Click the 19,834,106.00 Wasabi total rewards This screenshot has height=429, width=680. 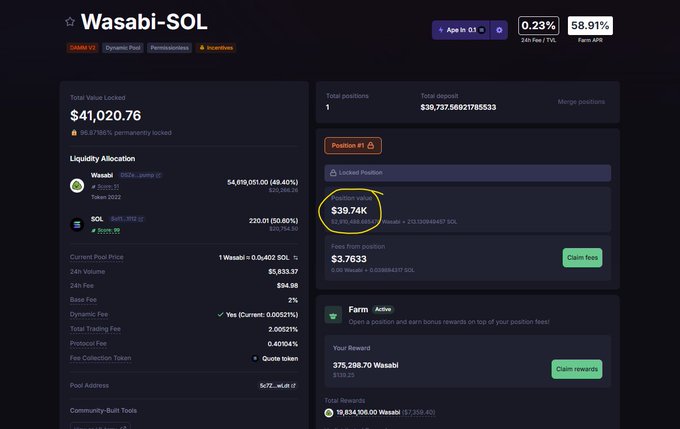point(368,413)
